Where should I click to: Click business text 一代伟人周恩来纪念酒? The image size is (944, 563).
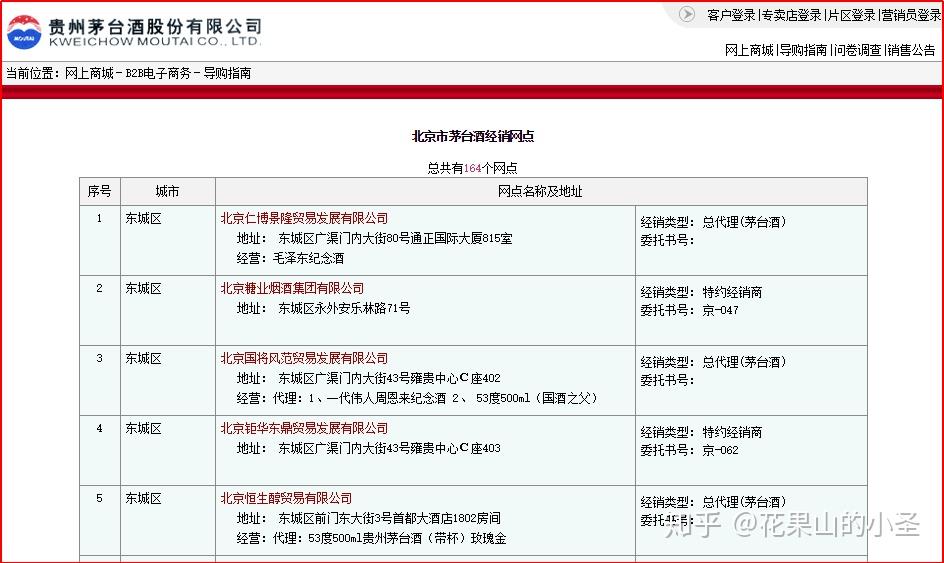[386, 398]
